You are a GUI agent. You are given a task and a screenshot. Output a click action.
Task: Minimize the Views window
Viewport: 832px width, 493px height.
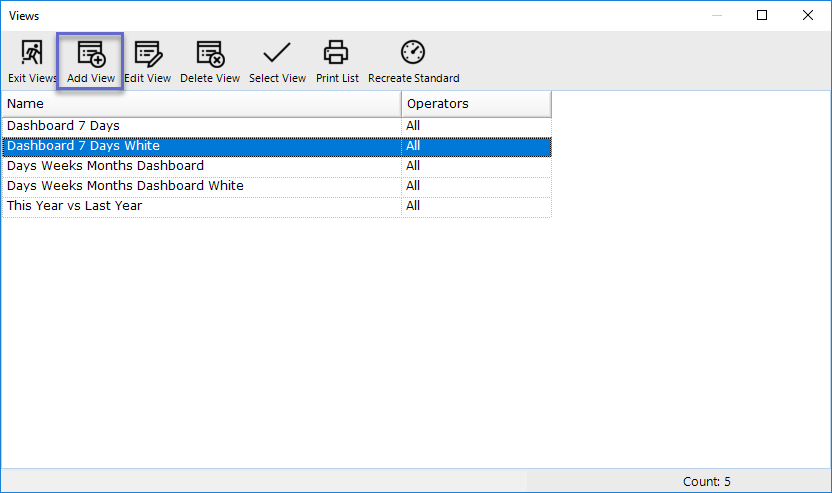[717, 15]
